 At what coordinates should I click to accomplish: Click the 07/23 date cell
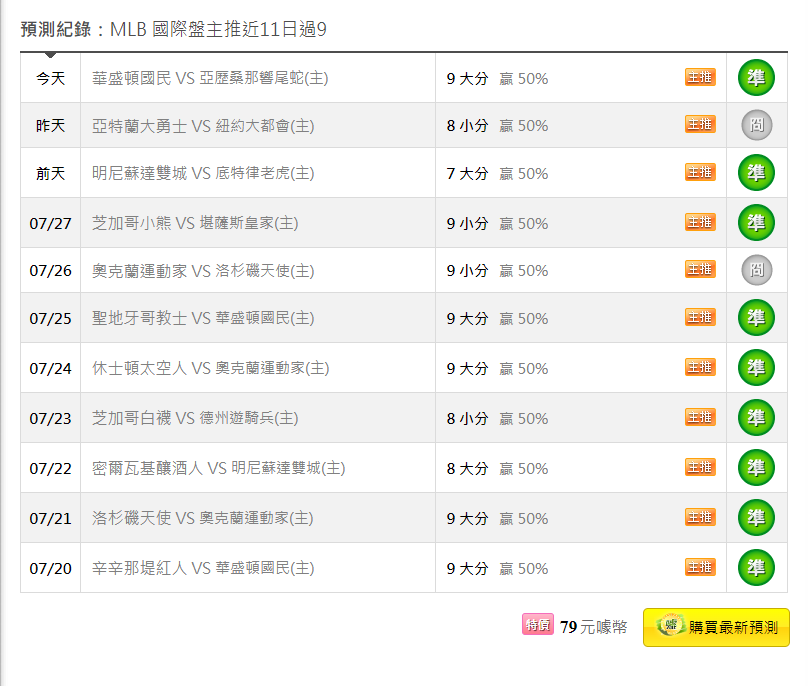[x=50, y=417]
